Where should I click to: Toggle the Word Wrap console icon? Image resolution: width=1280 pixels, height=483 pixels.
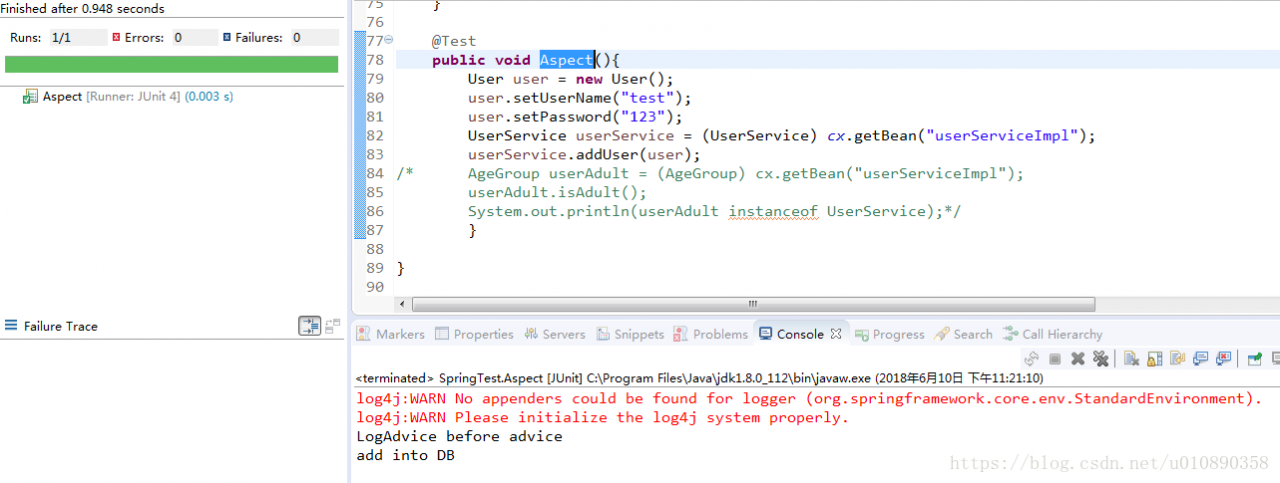[x=1177, y=358]
